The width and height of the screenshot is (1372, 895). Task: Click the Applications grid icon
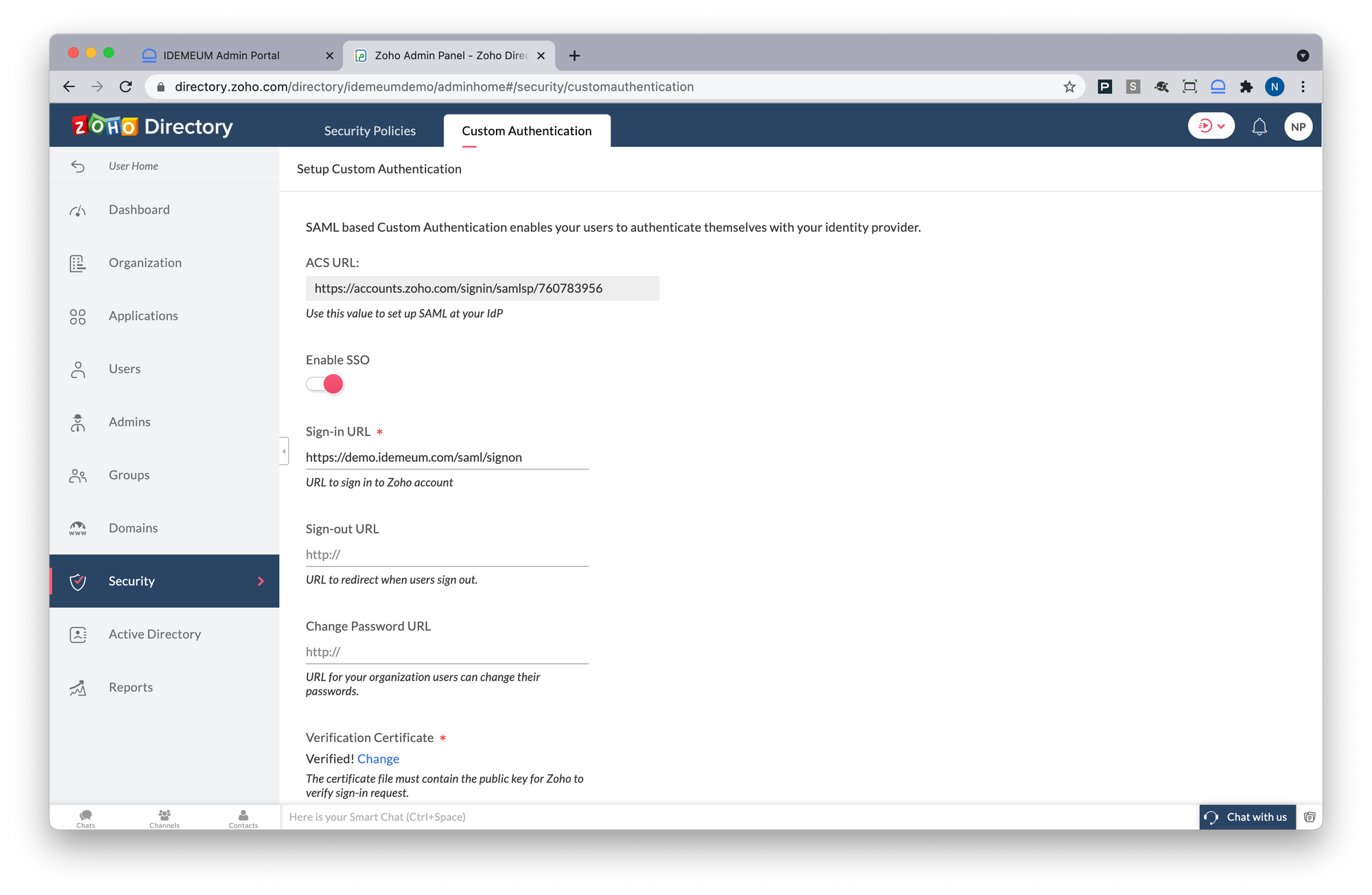tap(78, 316)
